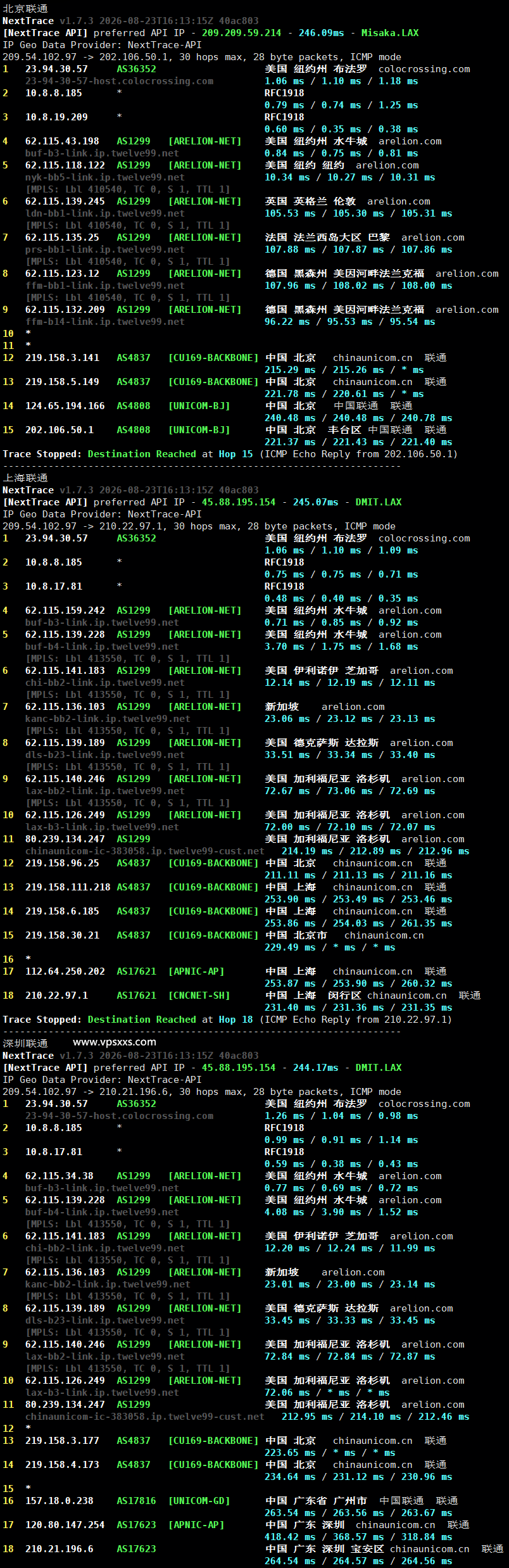Select hop IP 219.158.6.185
The width and height of the screenshot is (509, 1568).
tap(62, 911)
